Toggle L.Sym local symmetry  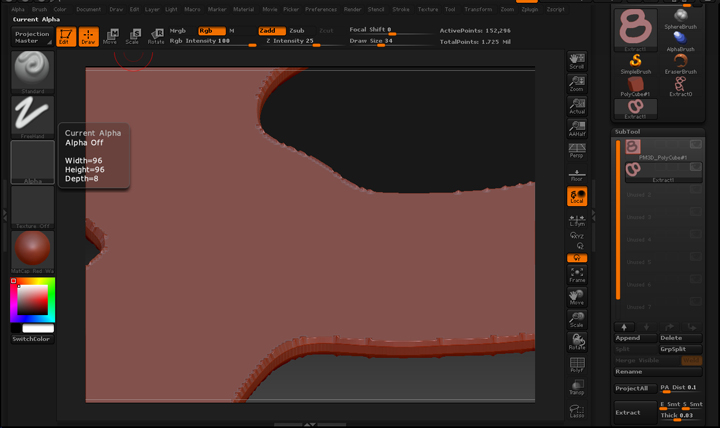[577, 220]
